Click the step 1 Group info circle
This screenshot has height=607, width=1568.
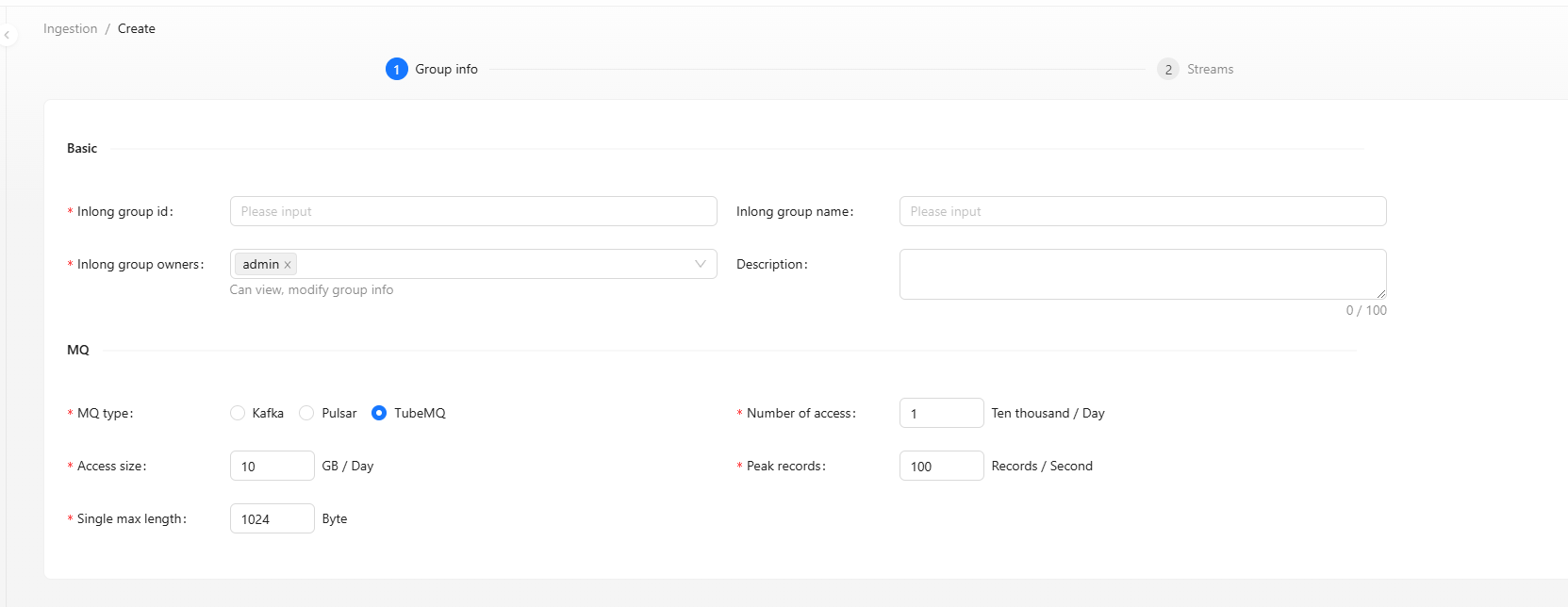(397, 69)
